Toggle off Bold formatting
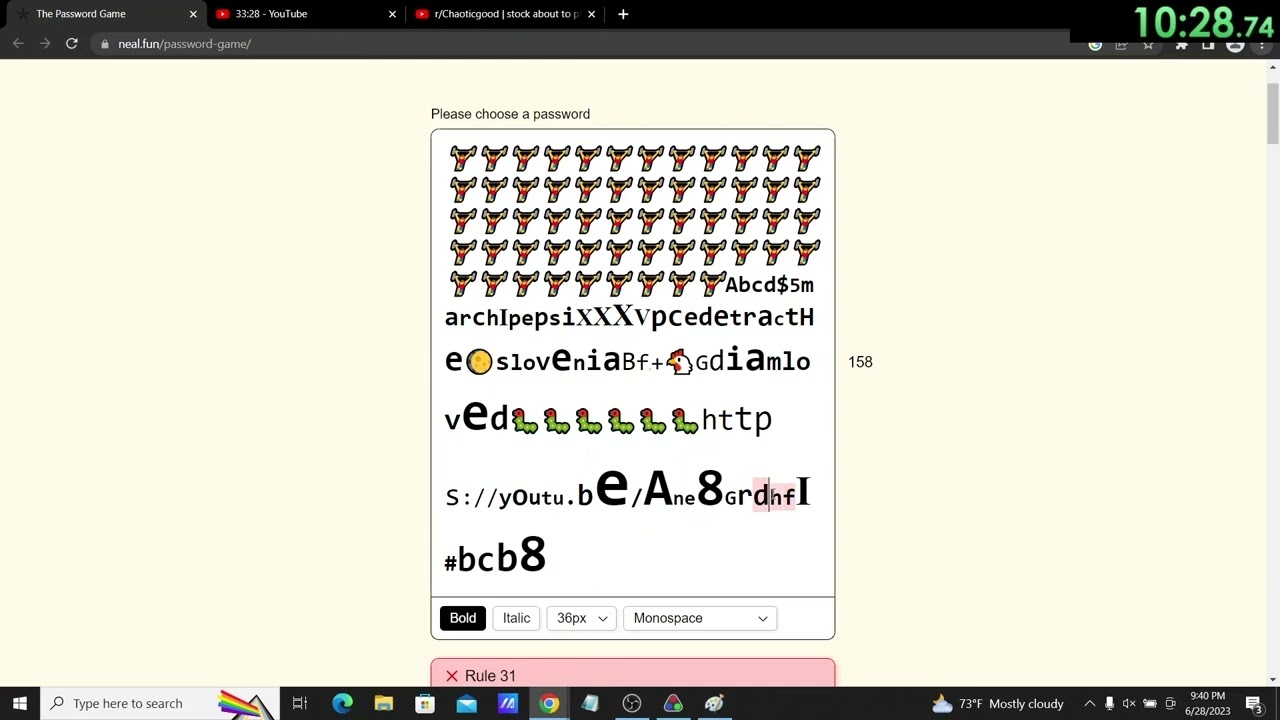 coord(462,618)
